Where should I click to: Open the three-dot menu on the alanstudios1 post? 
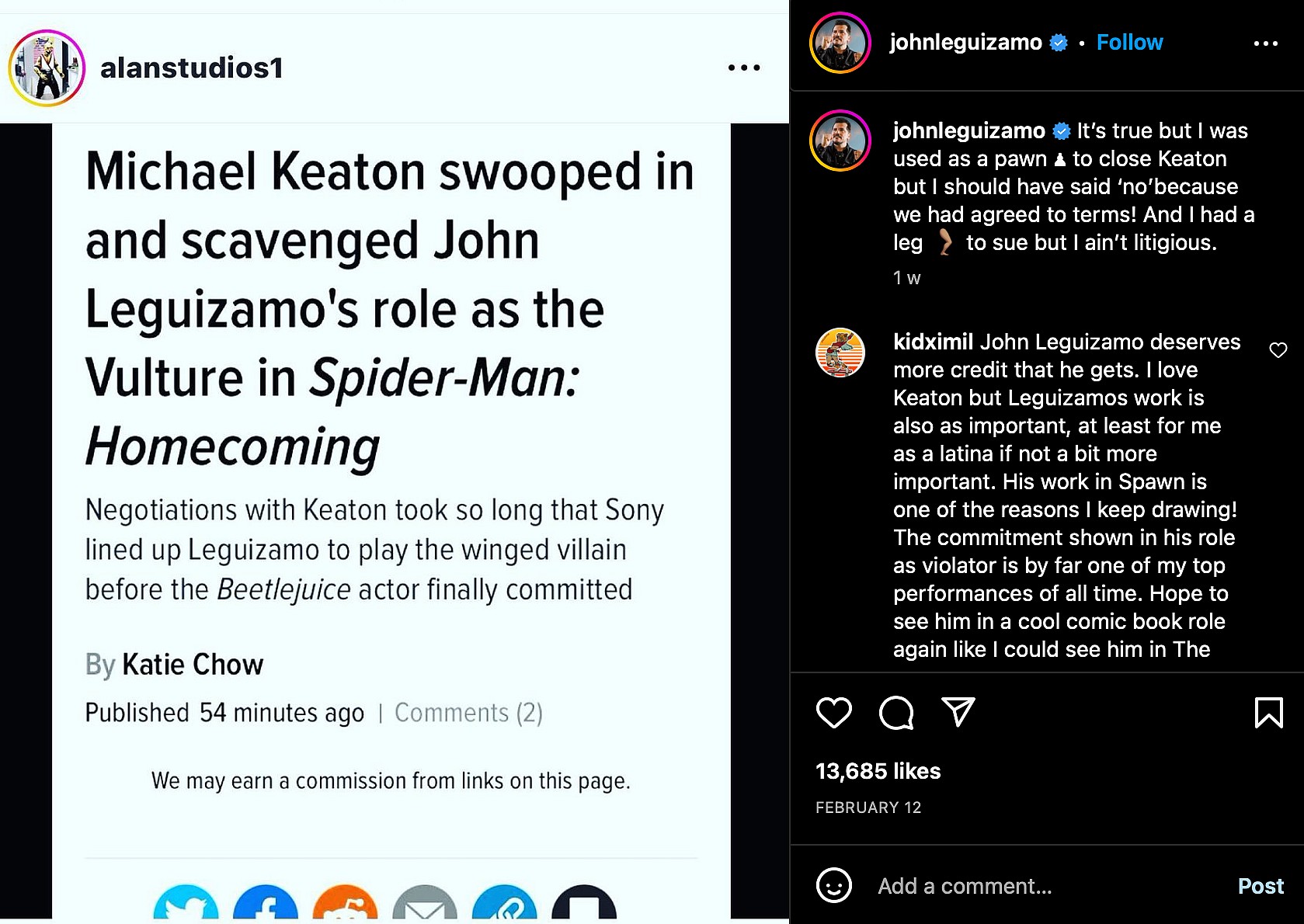(743, 68)
